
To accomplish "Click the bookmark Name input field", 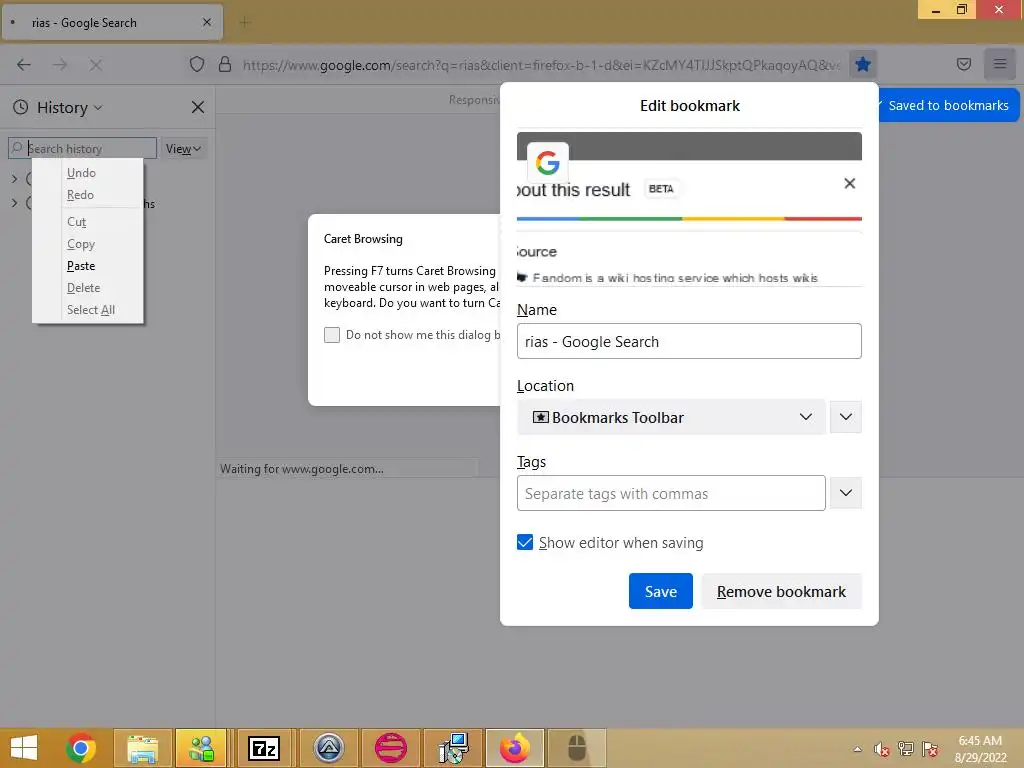I will 689,341.
